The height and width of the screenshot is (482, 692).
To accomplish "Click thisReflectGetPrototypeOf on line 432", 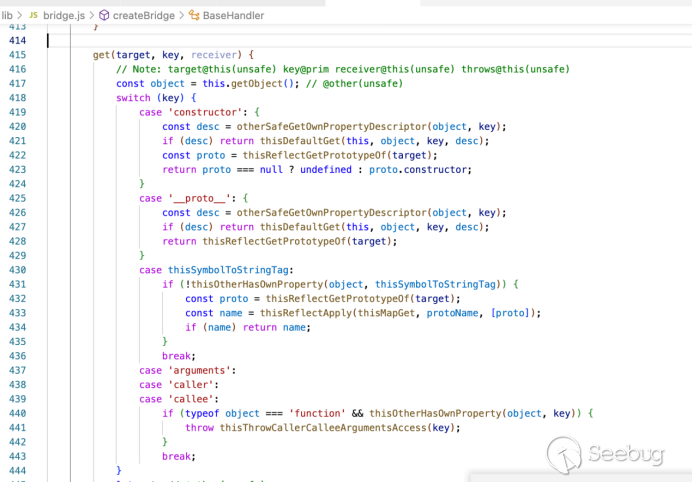I will (x=338, y=299).
